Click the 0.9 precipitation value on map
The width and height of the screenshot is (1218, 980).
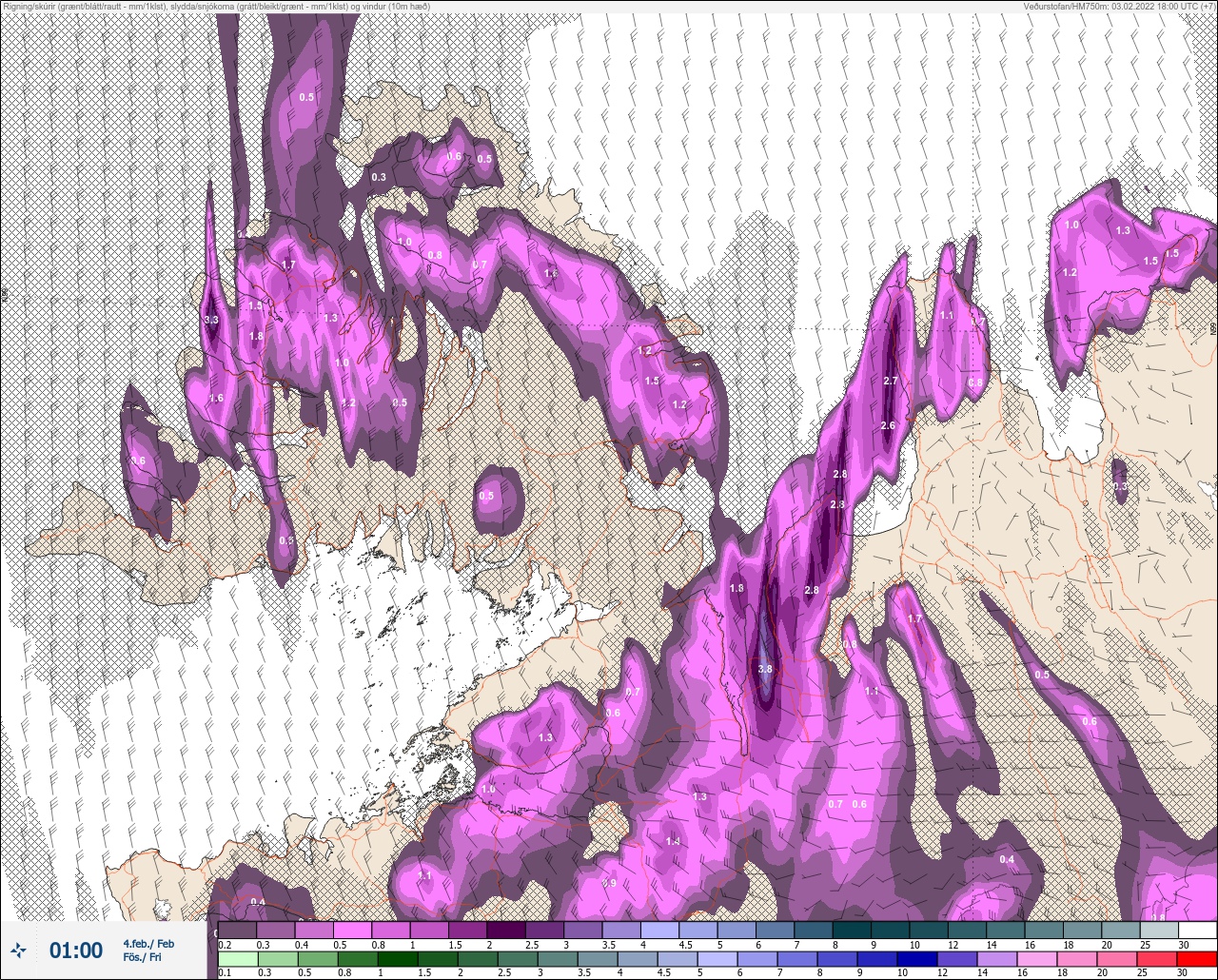[x=609, y=883]
